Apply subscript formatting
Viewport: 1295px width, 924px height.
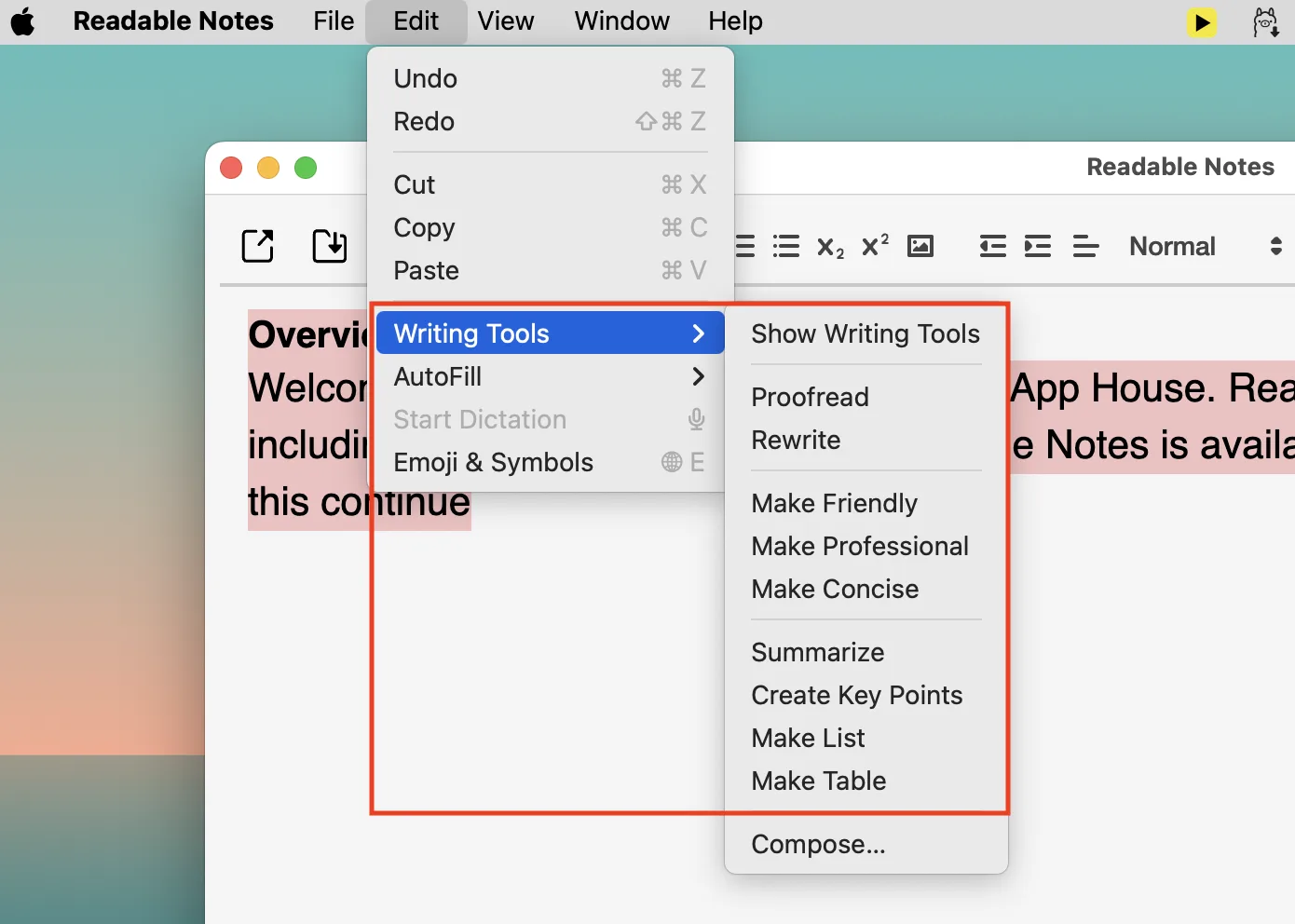pyautogui.click(x=829, y=248)
